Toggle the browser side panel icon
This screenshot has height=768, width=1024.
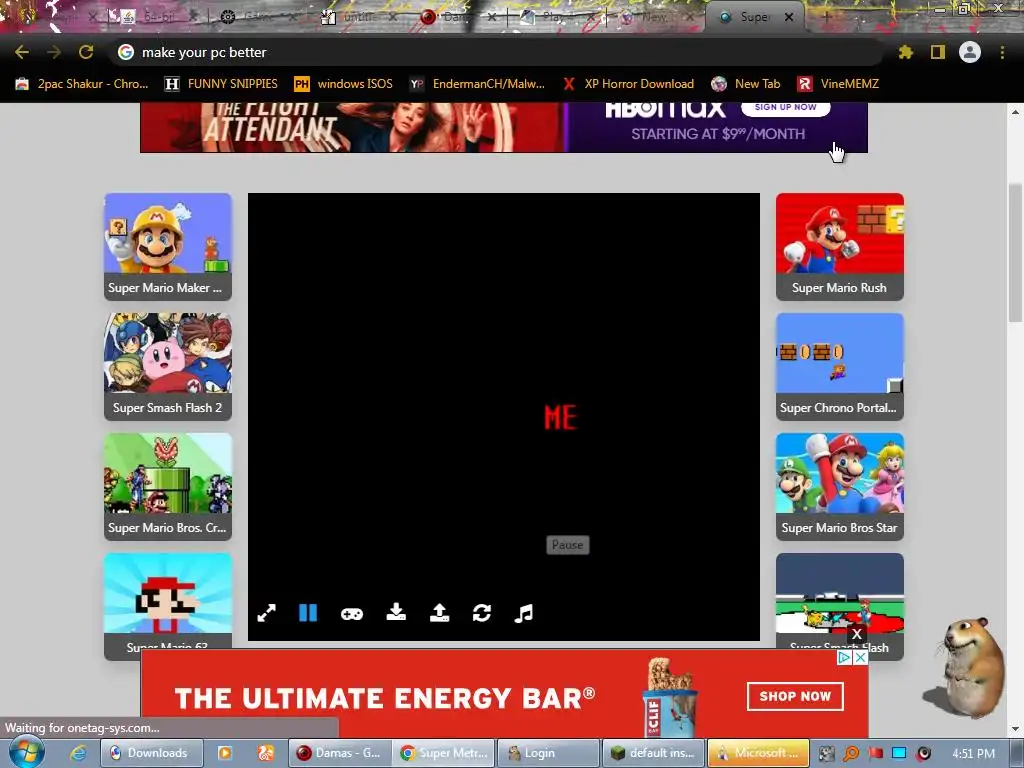(x=938, y=52)
